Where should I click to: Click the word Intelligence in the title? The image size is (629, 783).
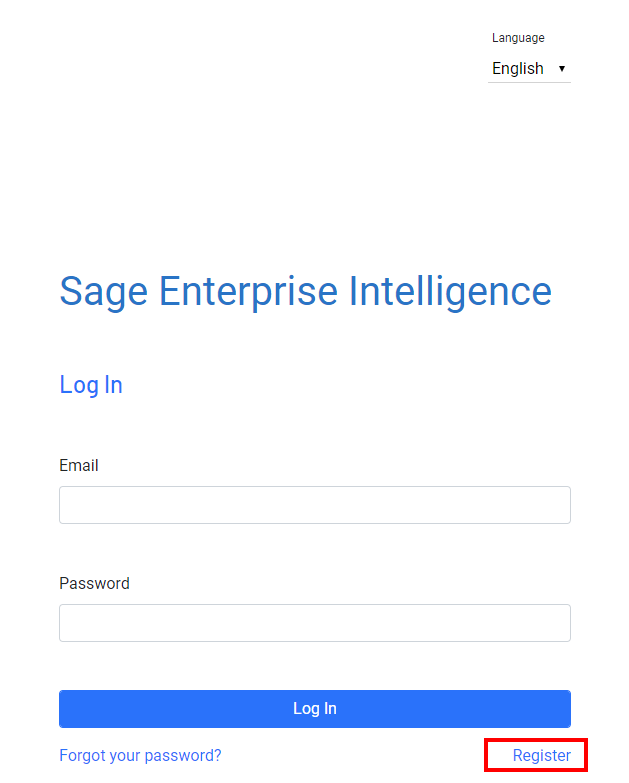tap(450, 291)
